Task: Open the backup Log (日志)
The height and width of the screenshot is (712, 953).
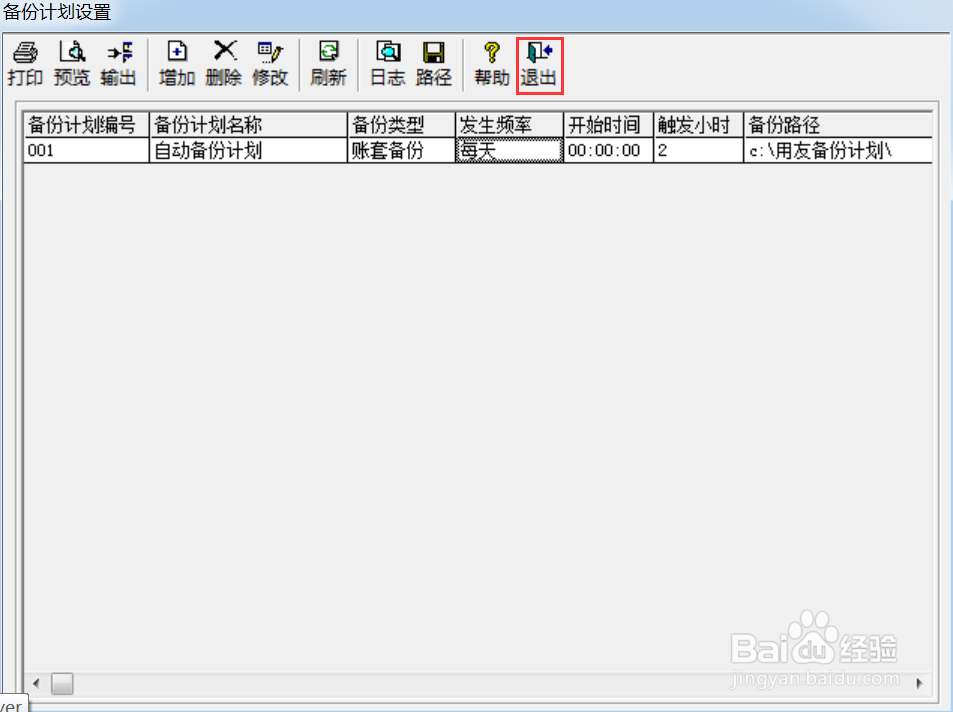Action: pos(388,64)
